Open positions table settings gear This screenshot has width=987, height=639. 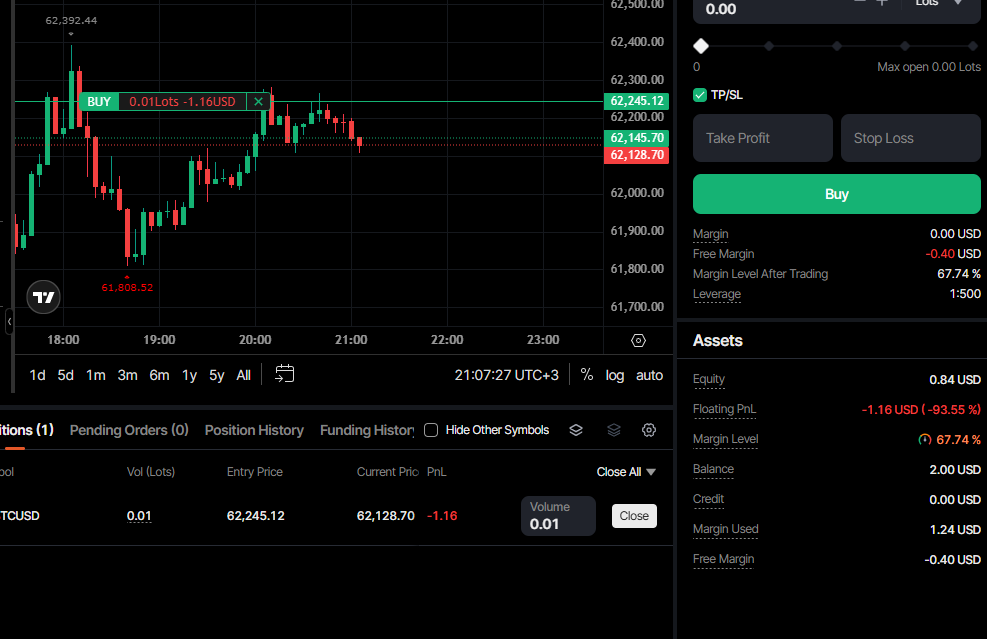[649, 430]
